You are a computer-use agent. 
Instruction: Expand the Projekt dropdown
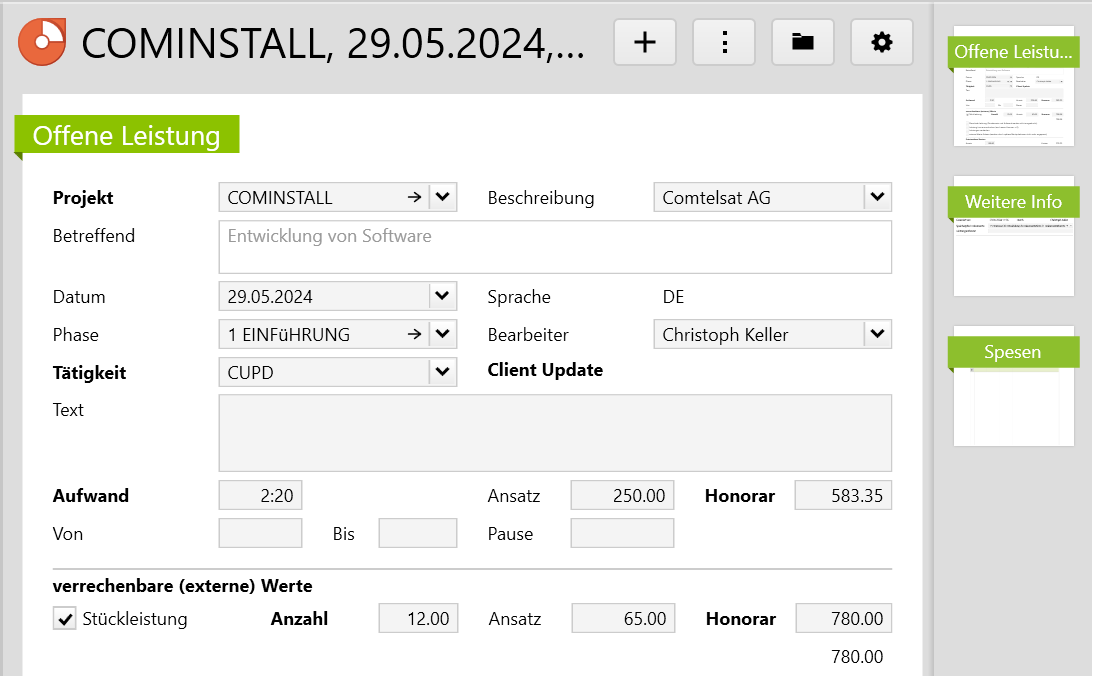click(443, 198)
